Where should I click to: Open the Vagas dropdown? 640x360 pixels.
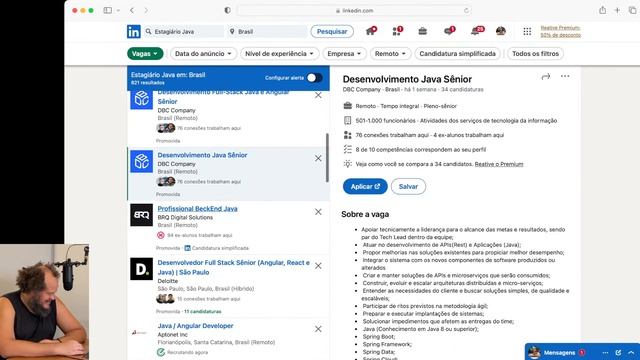pyautogui.click(x=145, y=53)
